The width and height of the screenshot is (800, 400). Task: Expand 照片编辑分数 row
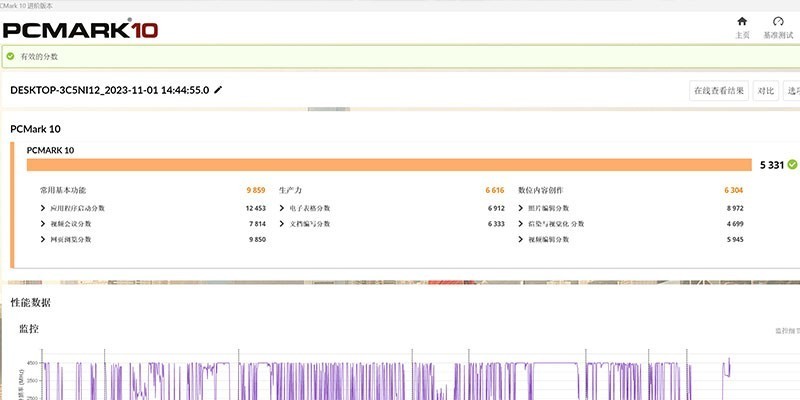[521, 208]
